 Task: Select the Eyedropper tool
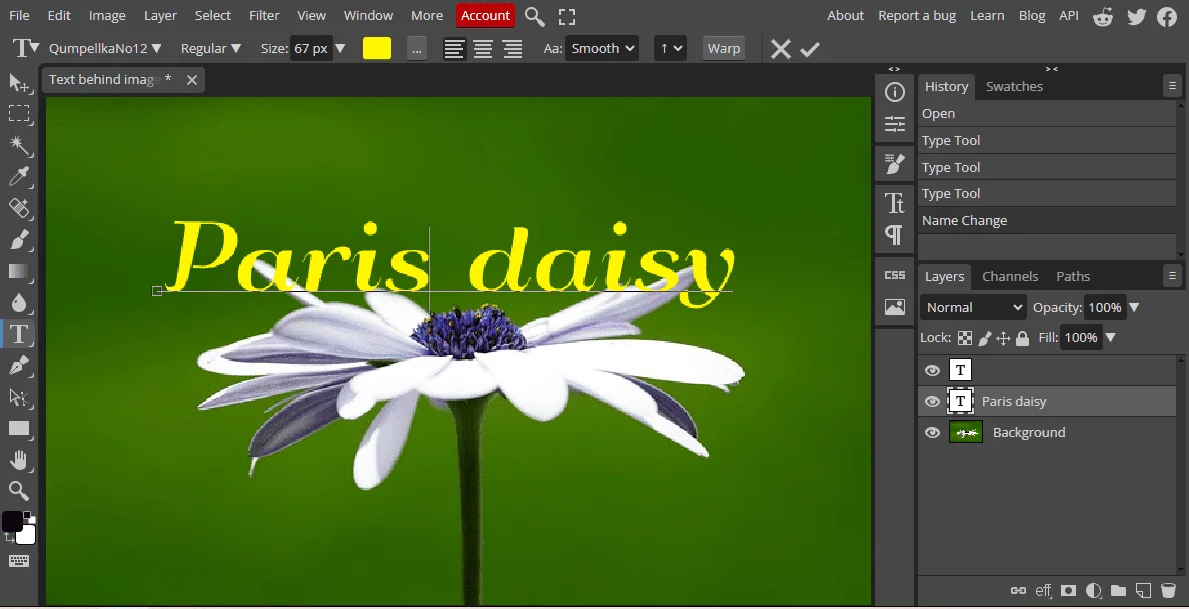[19, 177]
